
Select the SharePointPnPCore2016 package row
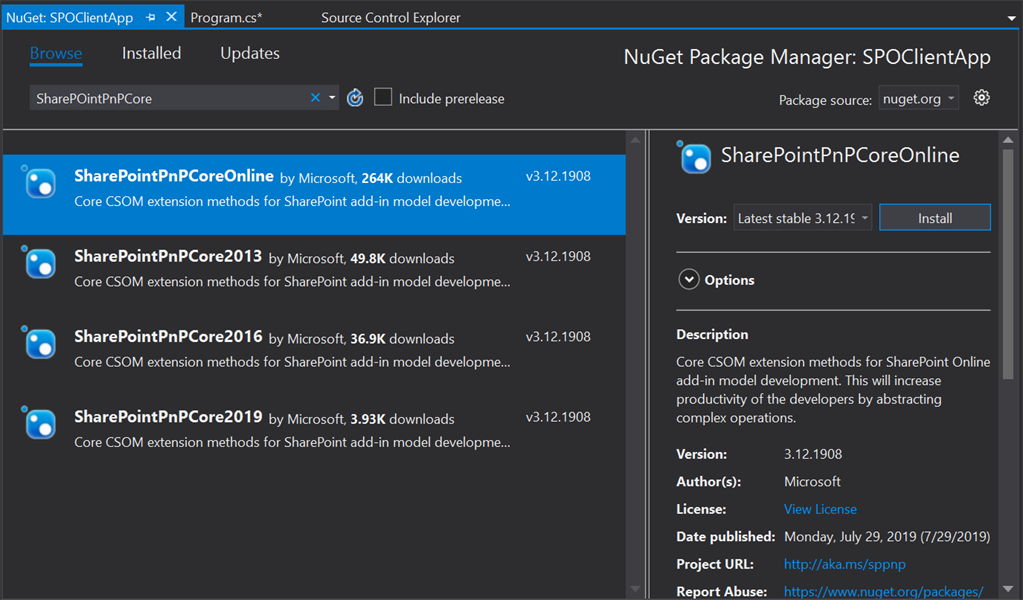[x=314, y=355]
